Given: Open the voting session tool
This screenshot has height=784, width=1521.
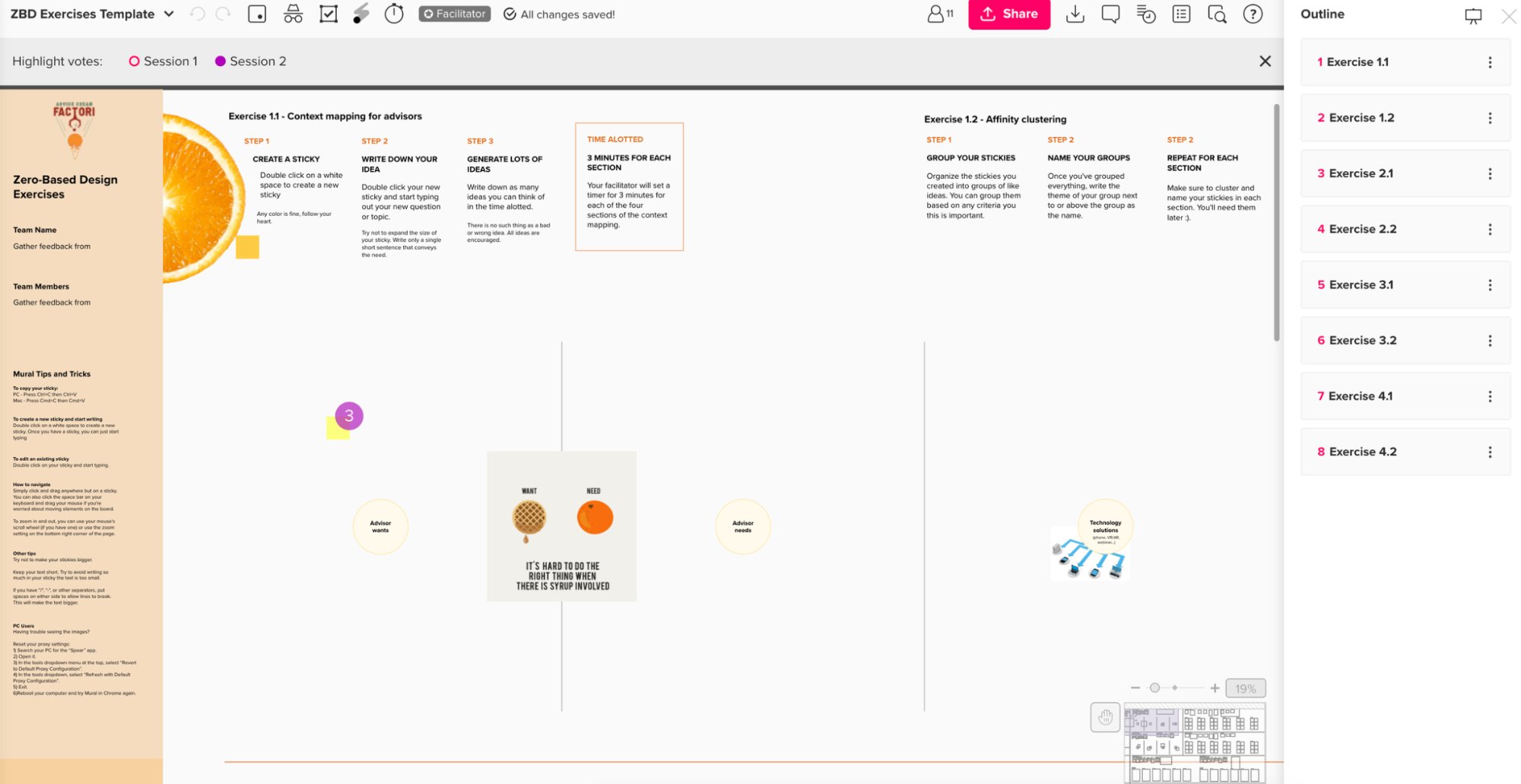Looking at the screenshot, I should pos(329,14).
